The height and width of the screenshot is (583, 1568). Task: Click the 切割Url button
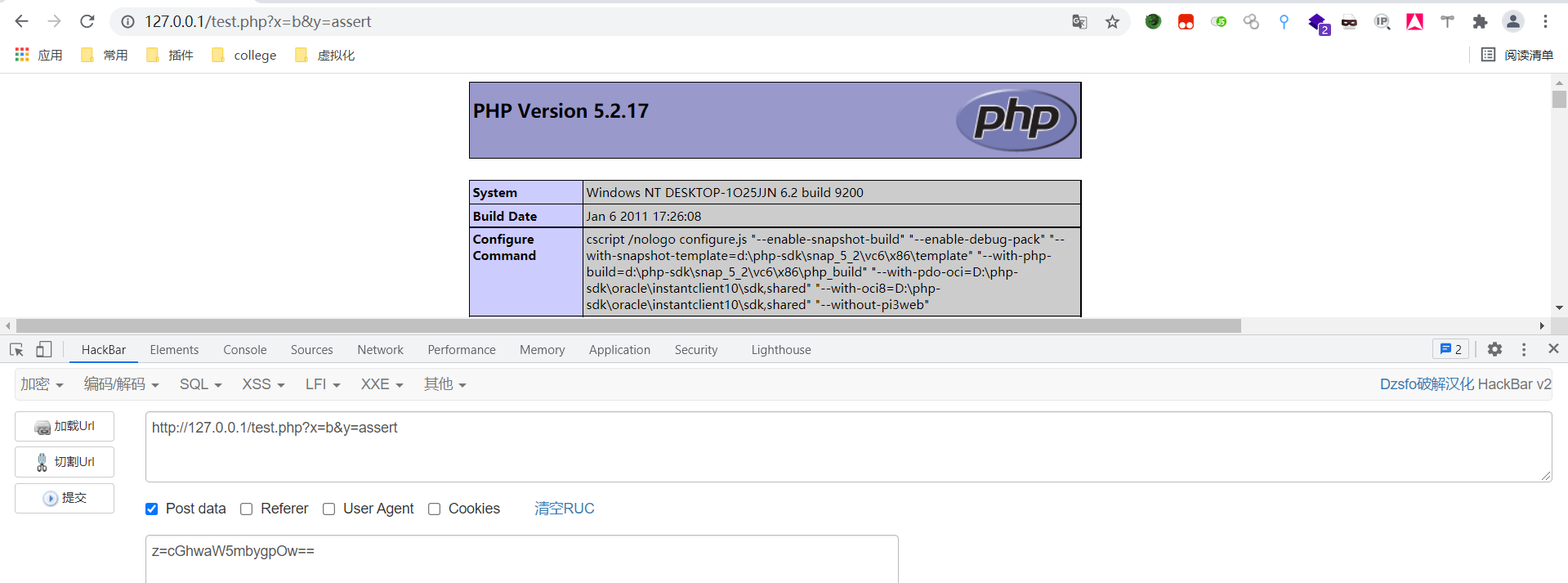(65, 462)
